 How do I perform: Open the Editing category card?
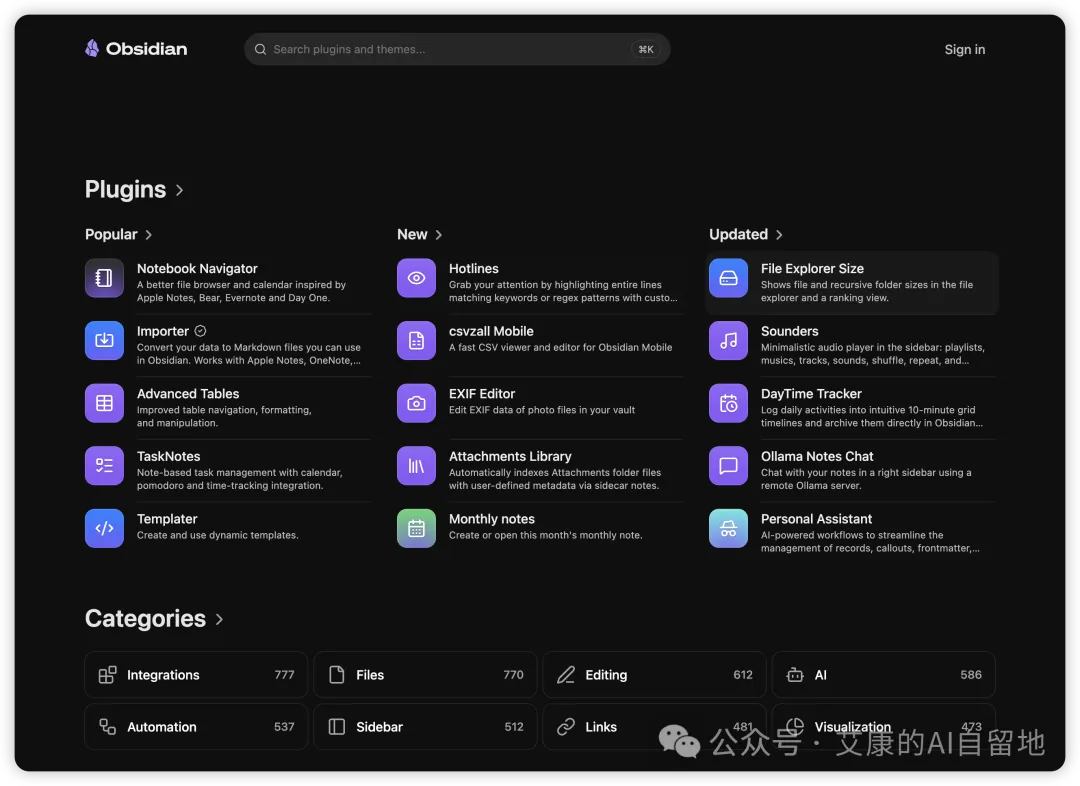654,675
